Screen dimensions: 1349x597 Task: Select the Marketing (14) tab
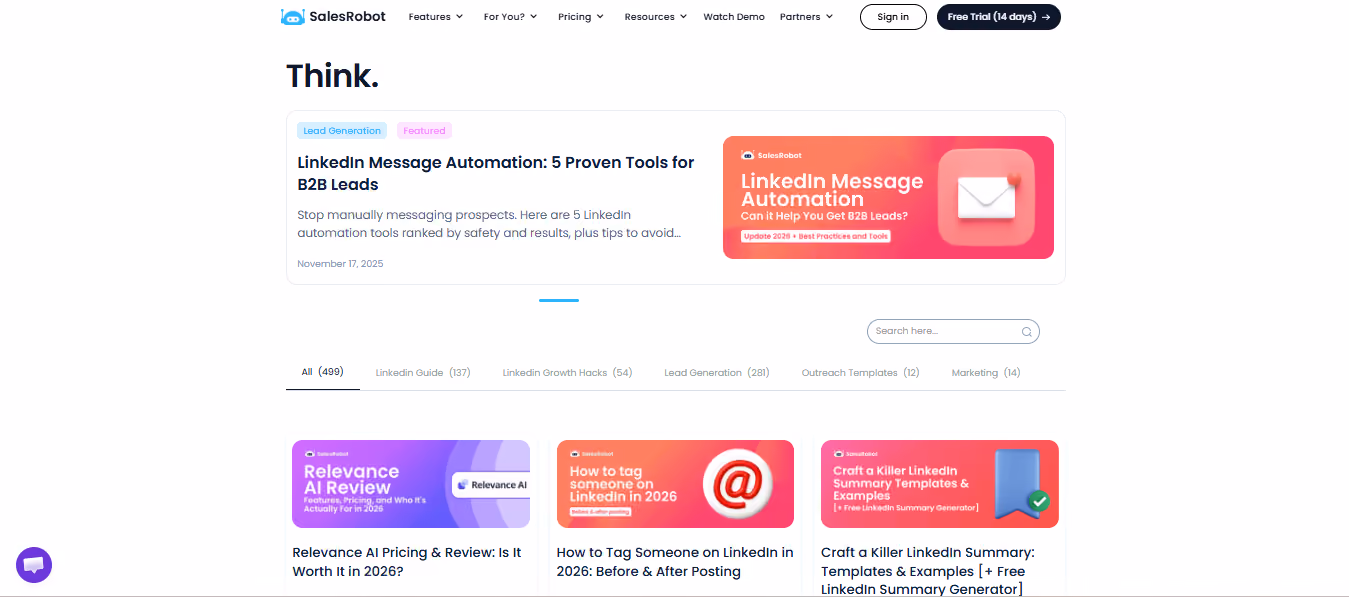(986, 372)
